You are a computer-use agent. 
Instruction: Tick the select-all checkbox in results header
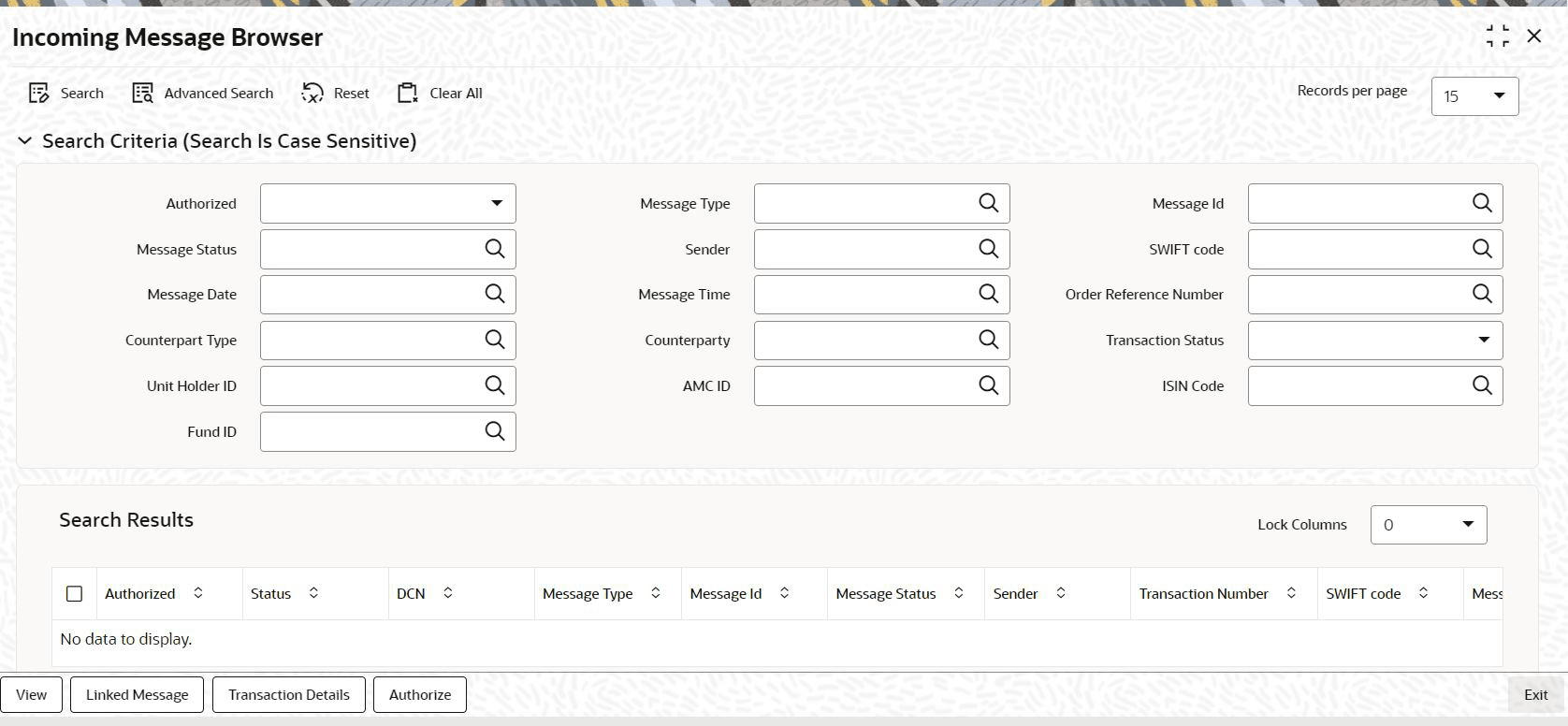(75, 594)
